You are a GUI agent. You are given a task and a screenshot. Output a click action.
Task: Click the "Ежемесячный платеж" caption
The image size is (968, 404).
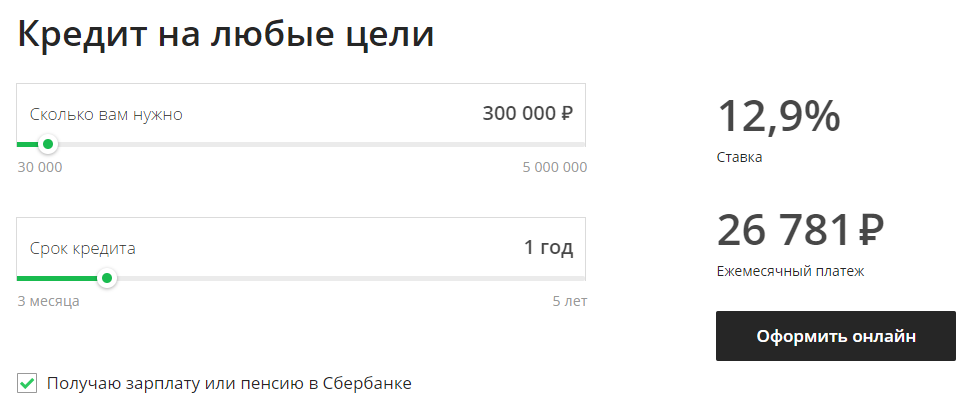(790, 271)
